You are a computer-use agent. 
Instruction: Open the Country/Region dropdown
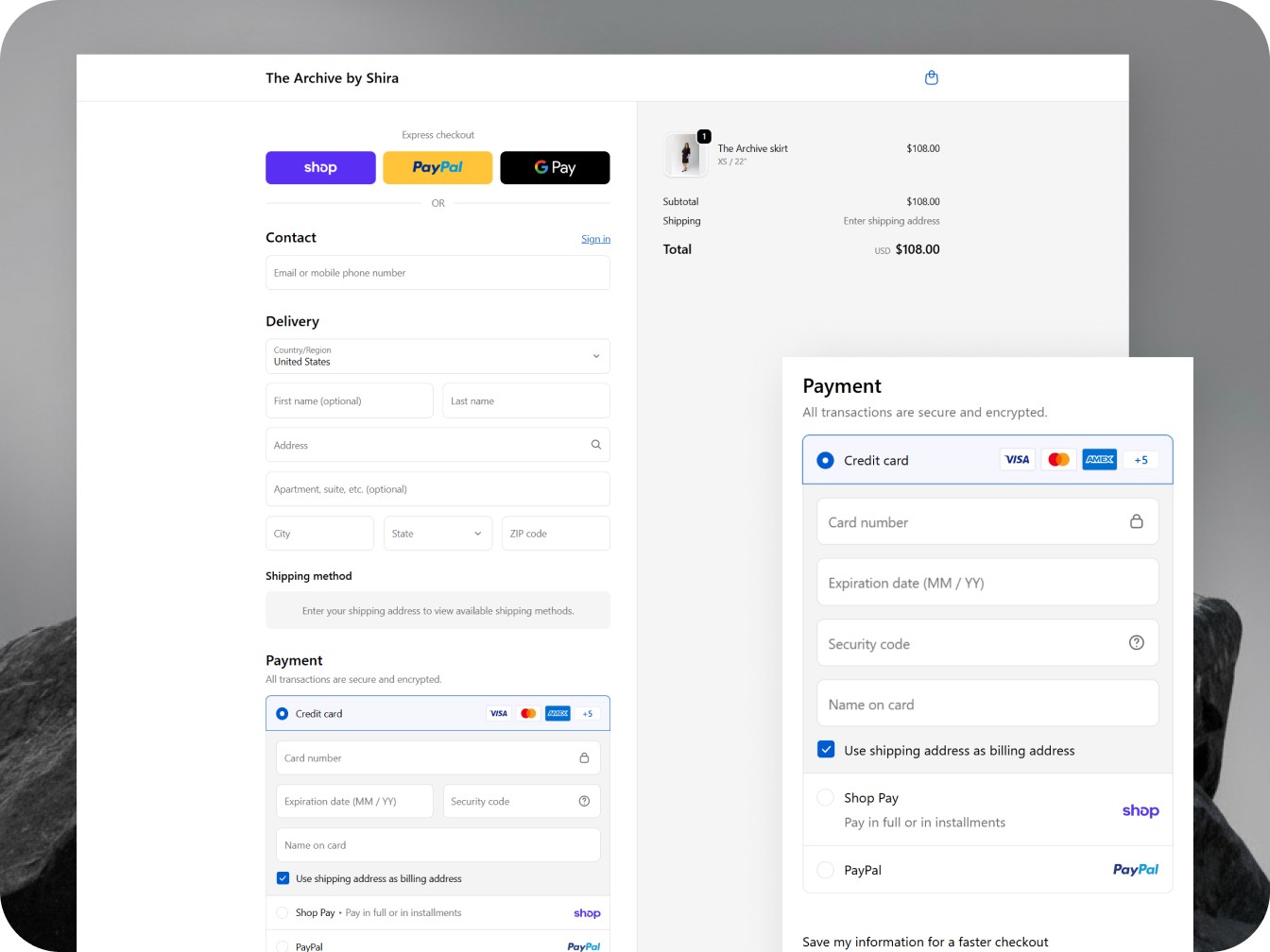pos(438,356)
